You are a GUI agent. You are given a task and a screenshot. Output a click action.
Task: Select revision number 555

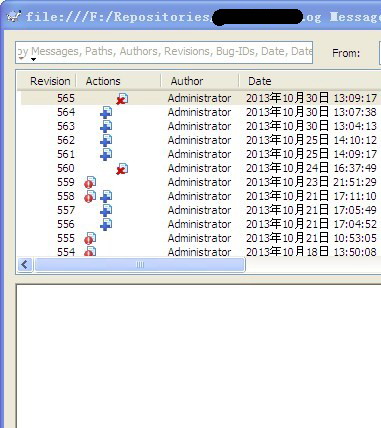click(66, 238)
